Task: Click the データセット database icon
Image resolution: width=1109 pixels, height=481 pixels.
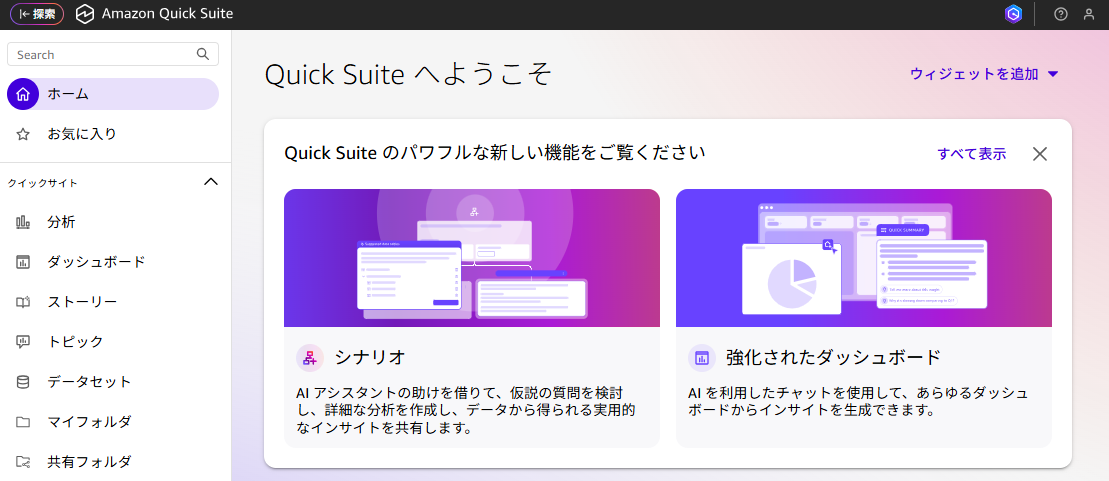Action: coord(23,382)
